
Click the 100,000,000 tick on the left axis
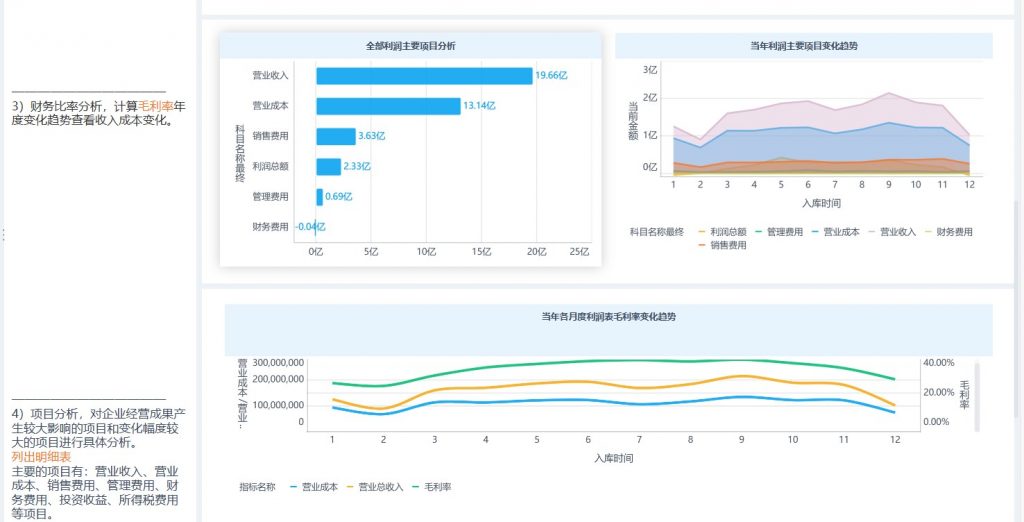(x=278, y=405)
